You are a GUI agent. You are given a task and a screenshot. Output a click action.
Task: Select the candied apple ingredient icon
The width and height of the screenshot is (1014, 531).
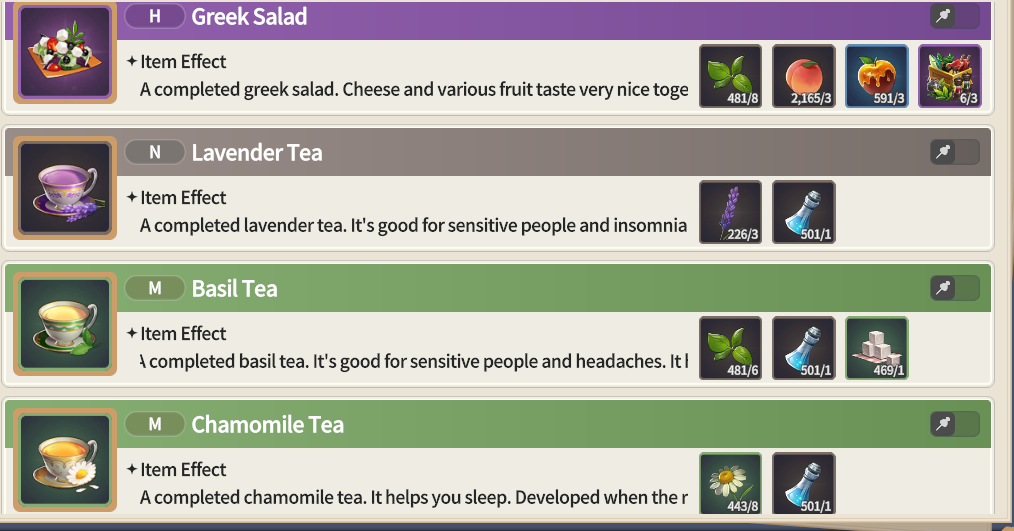(x=876, y=76)
